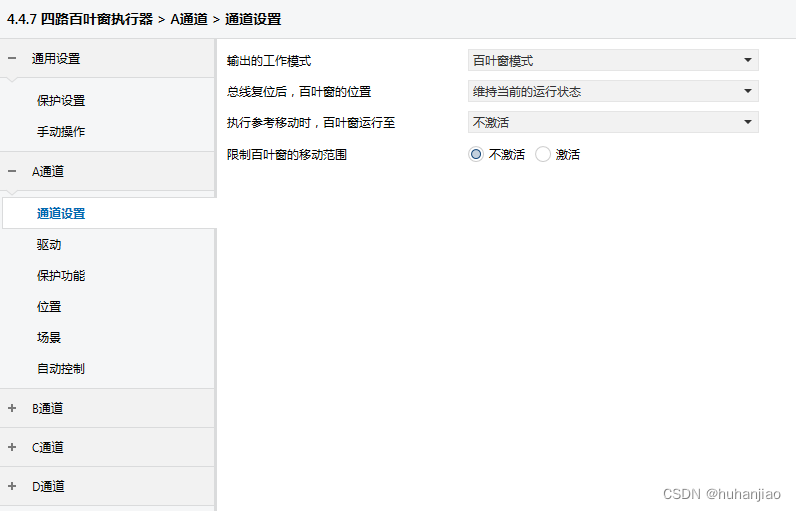Expand the C通道 section
The width and height of the screenshot is (796, 511).
click(x=12, y=447)
